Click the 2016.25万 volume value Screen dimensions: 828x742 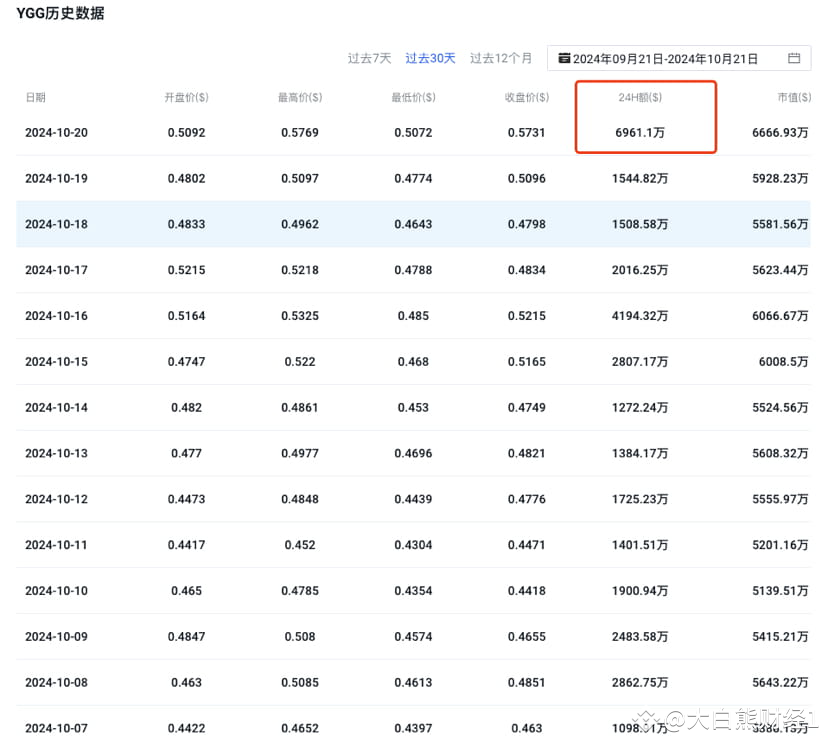pos(640,270)
